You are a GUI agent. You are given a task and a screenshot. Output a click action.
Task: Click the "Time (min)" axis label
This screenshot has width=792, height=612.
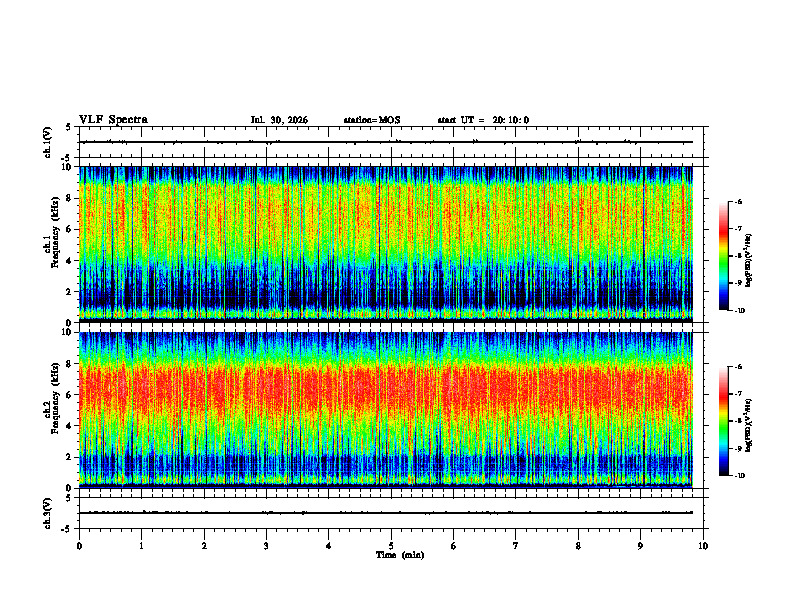click(400, 555)
